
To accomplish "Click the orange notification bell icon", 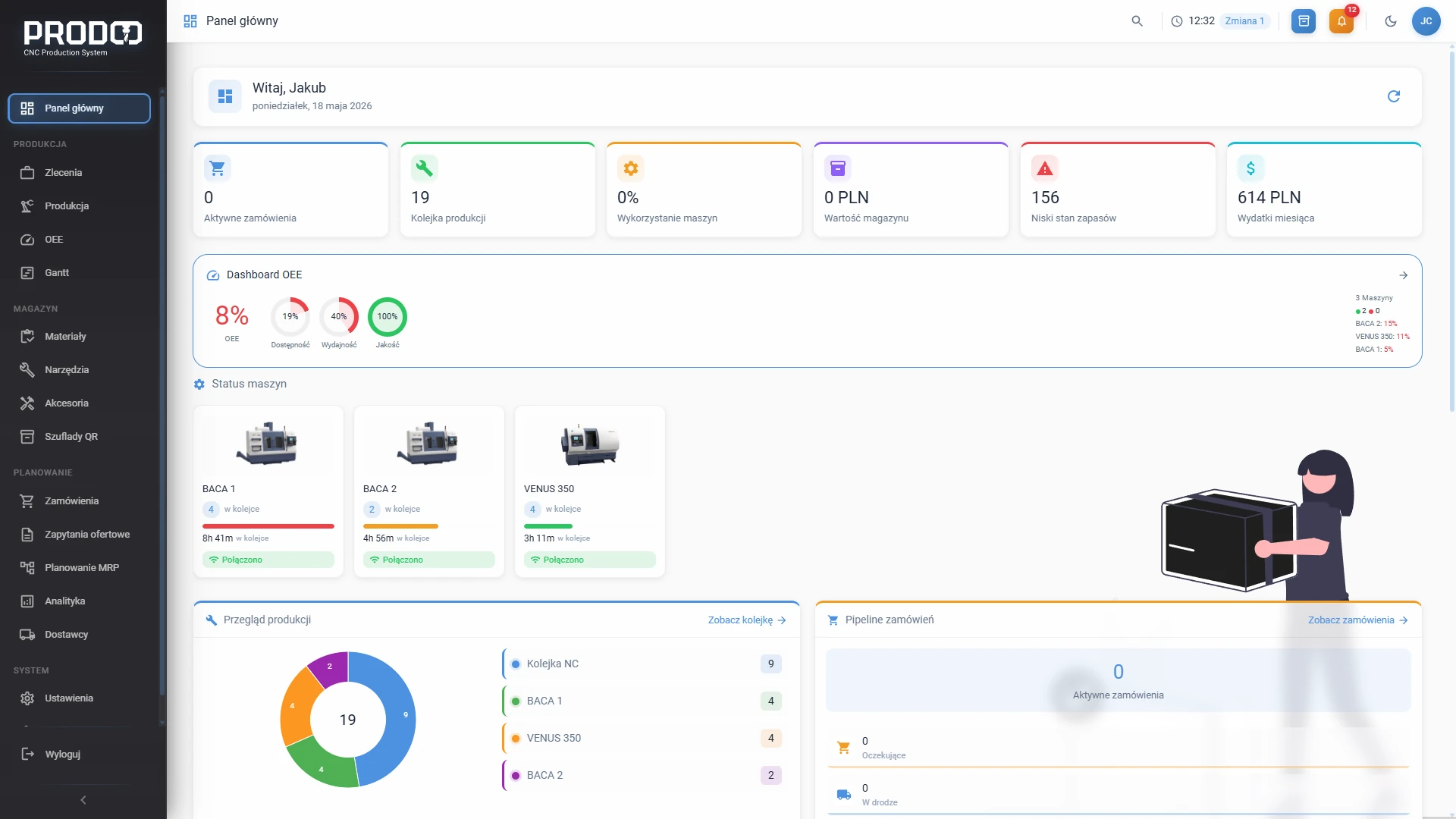I will click(x=1341, y=21).
